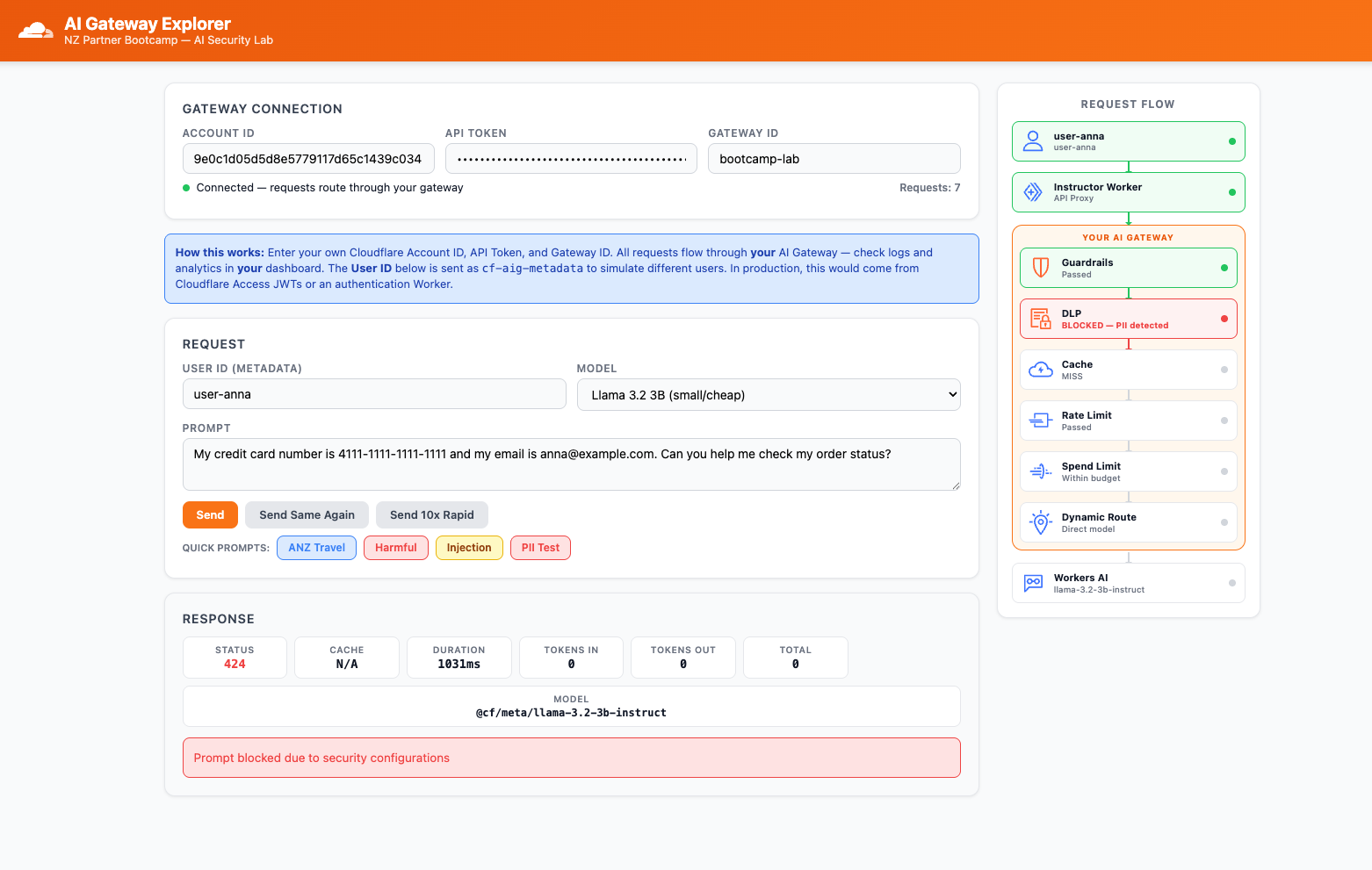Image resolution: width=1372 pixels, height=870 pixels.
Task: Click the Dynamic Route pin icon
Action: (x=1041, y=522)
